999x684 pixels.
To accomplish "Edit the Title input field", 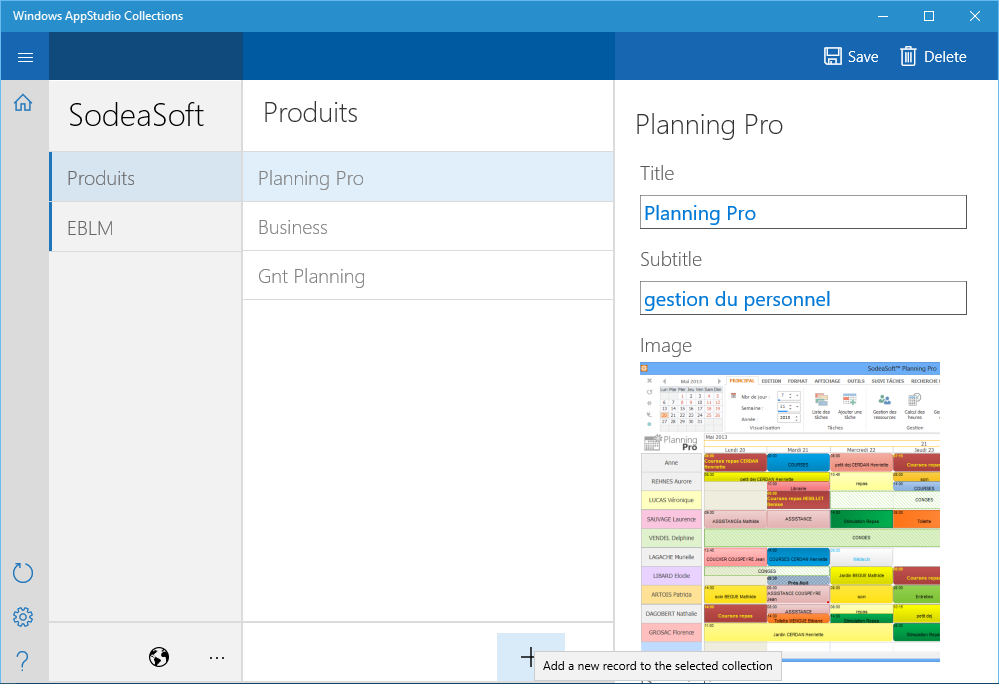I will [x=803, y=212].
